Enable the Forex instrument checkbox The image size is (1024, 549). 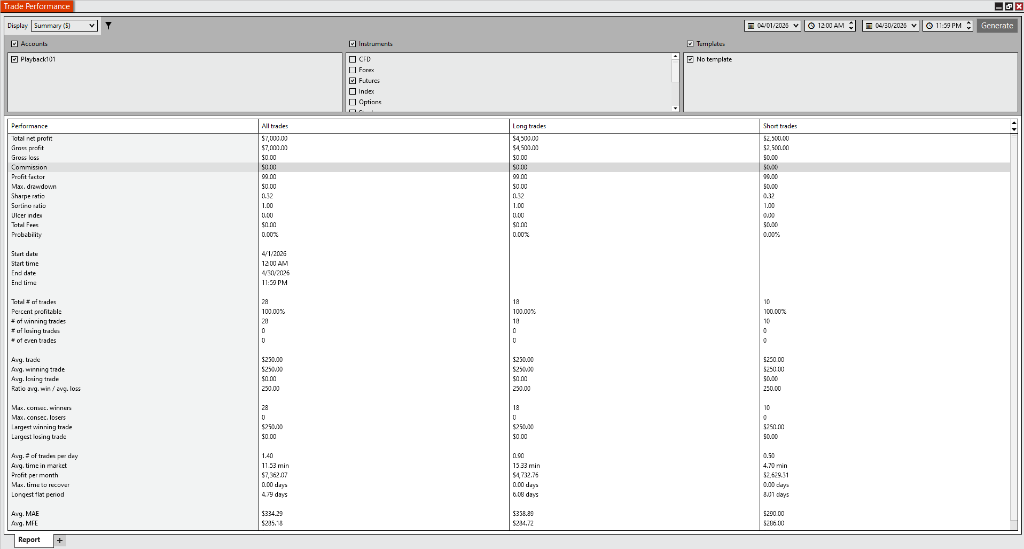pyautogui.click(x=353, y=70)
